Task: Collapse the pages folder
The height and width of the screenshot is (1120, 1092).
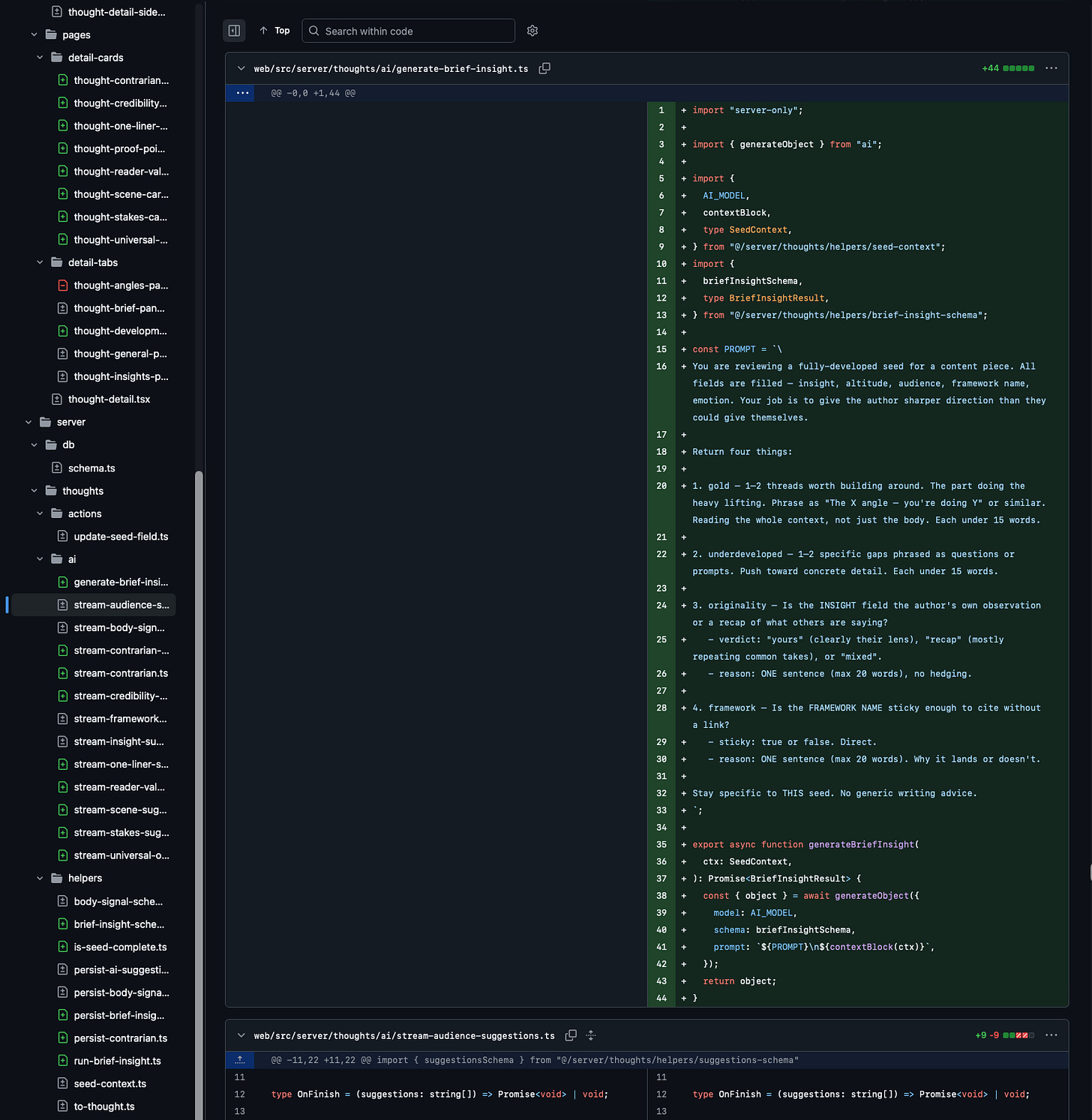Action: click(34, 34)
